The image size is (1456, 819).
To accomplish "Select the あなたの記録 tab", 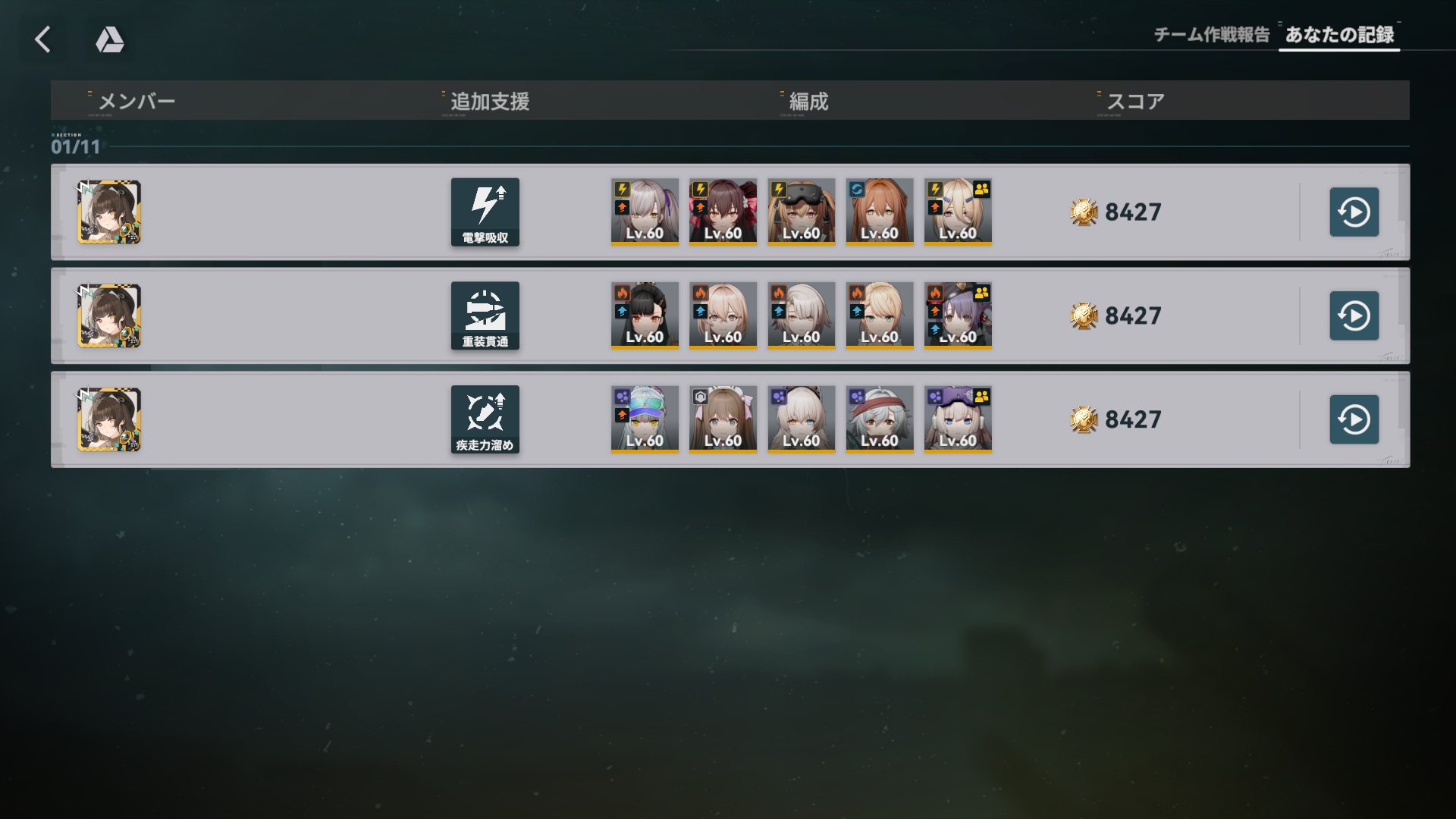I will pyautogui.click(x=1339, y=35).
